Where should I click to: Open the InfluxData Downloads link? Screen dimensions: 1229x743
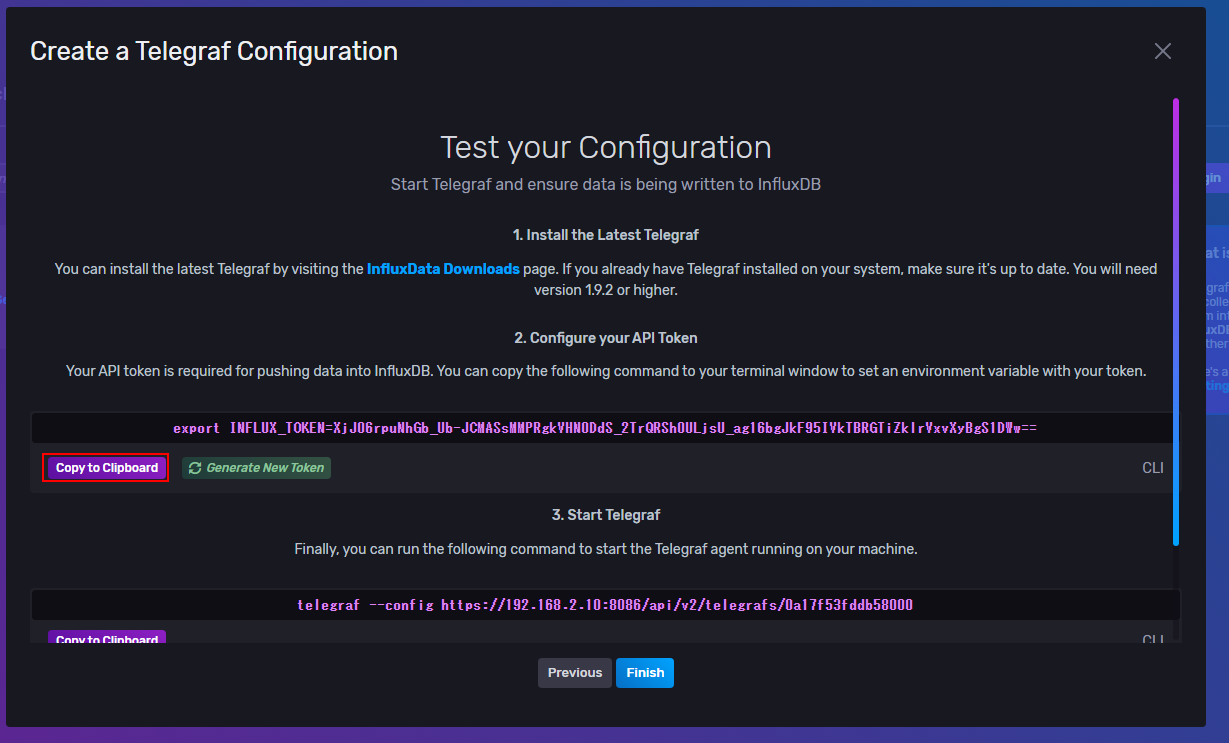pos(443,269)
